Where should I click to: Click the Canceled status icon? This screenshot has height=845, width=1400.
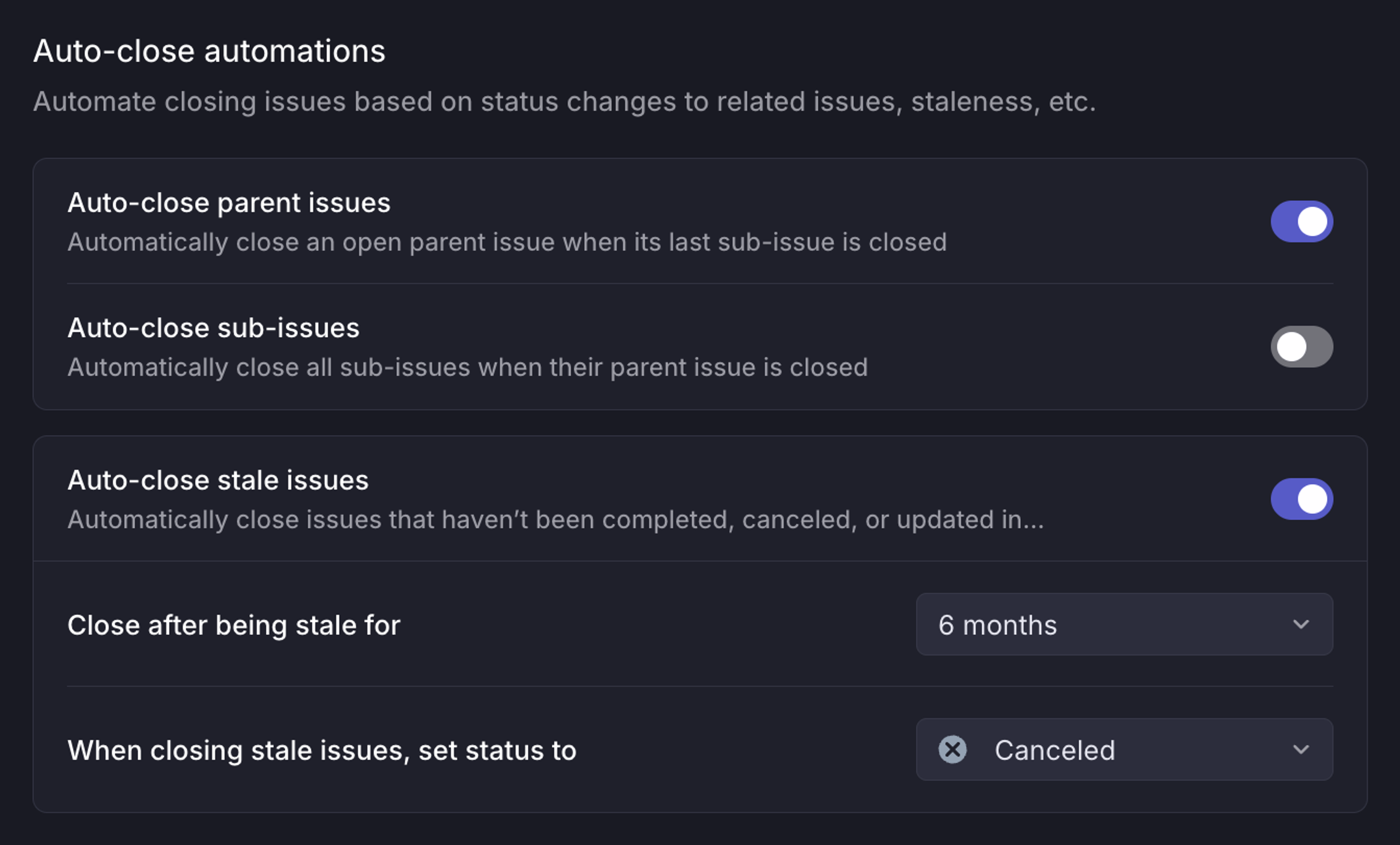click(x=952, y=750)
